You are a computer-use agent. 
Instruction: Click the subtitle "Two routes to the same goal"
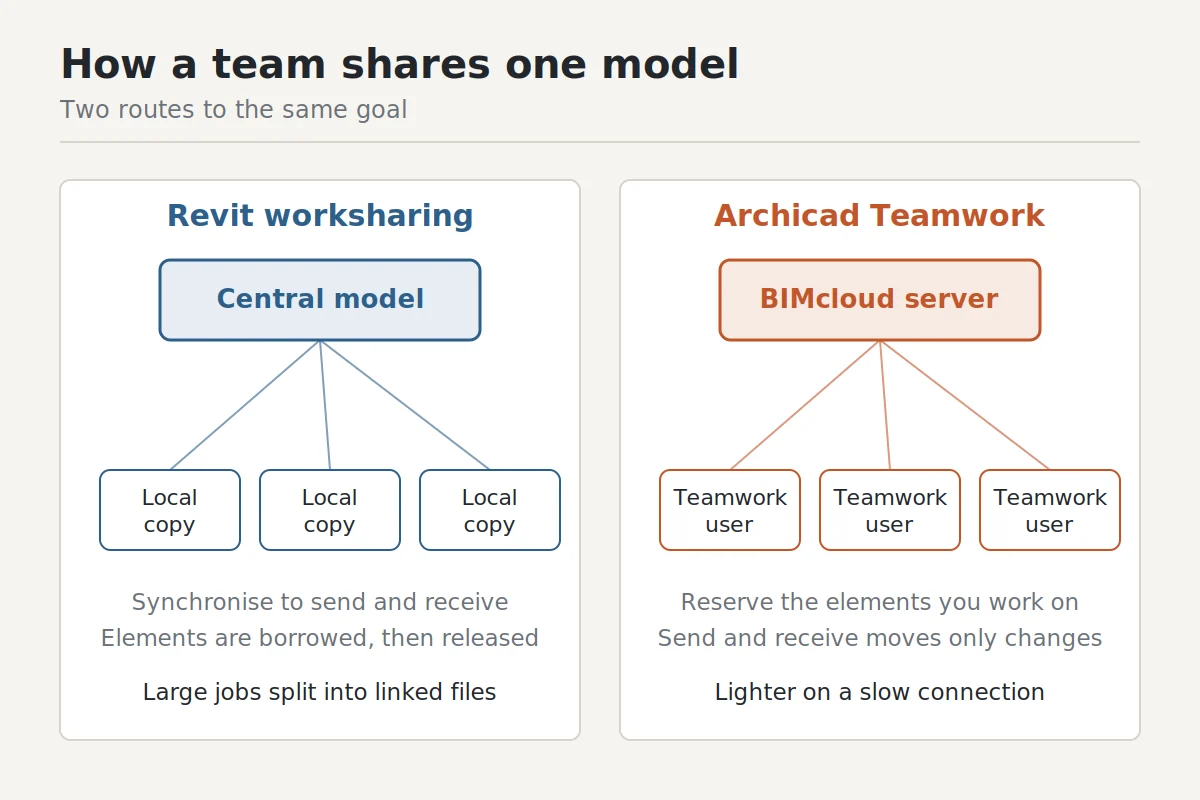coord(233,109)
